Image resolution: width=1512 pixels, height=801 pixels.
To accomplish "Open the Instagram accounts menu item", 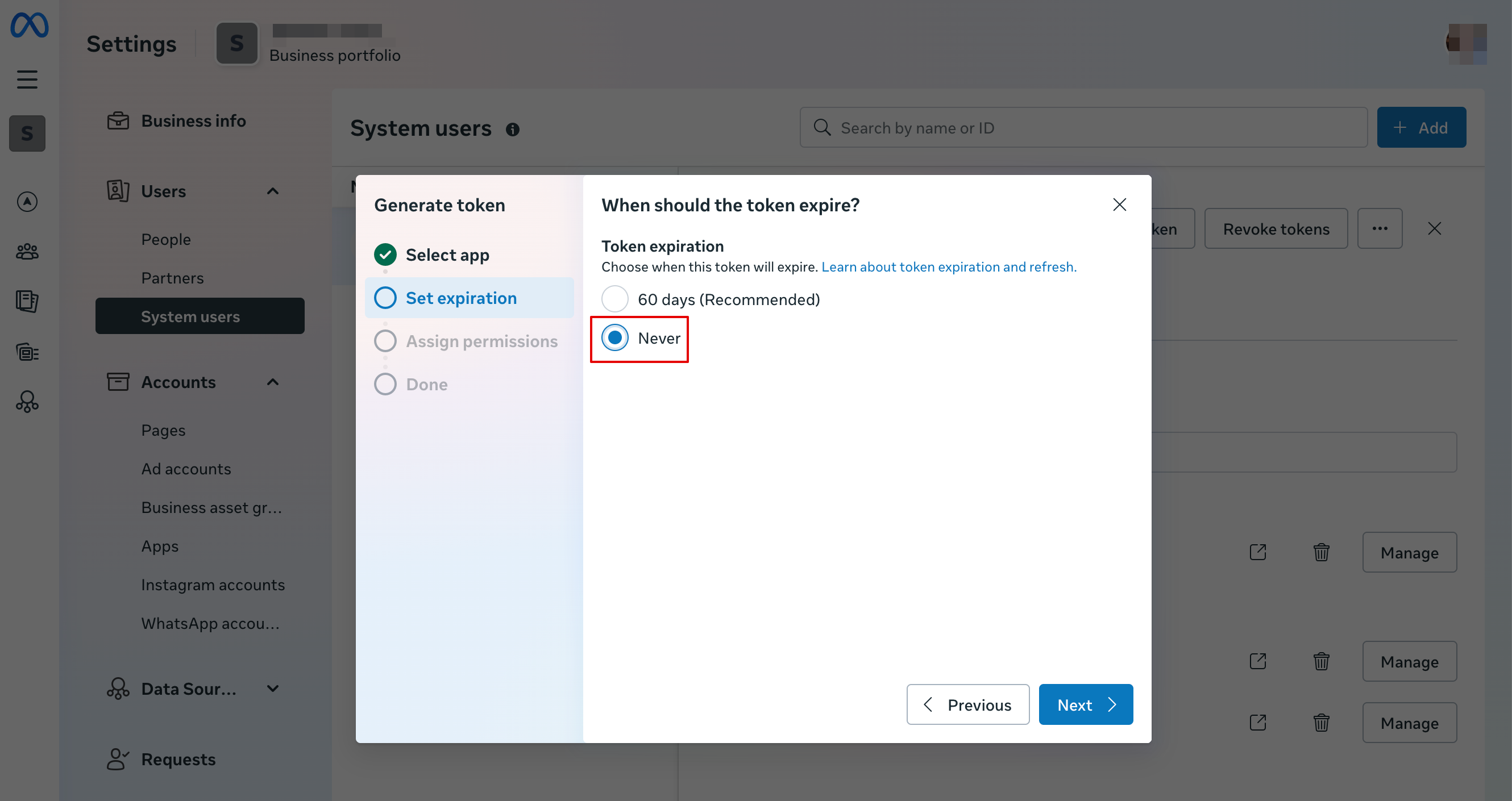I will click(x=213, y=585).
